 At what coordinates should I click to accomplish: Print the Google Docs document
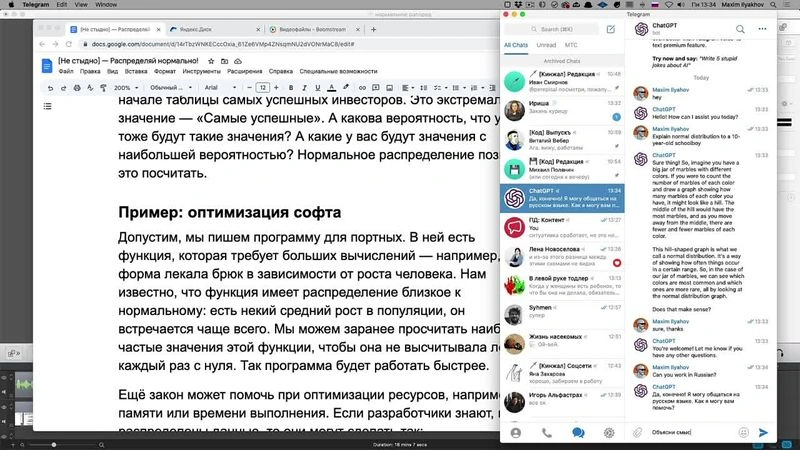click(77, 88)
